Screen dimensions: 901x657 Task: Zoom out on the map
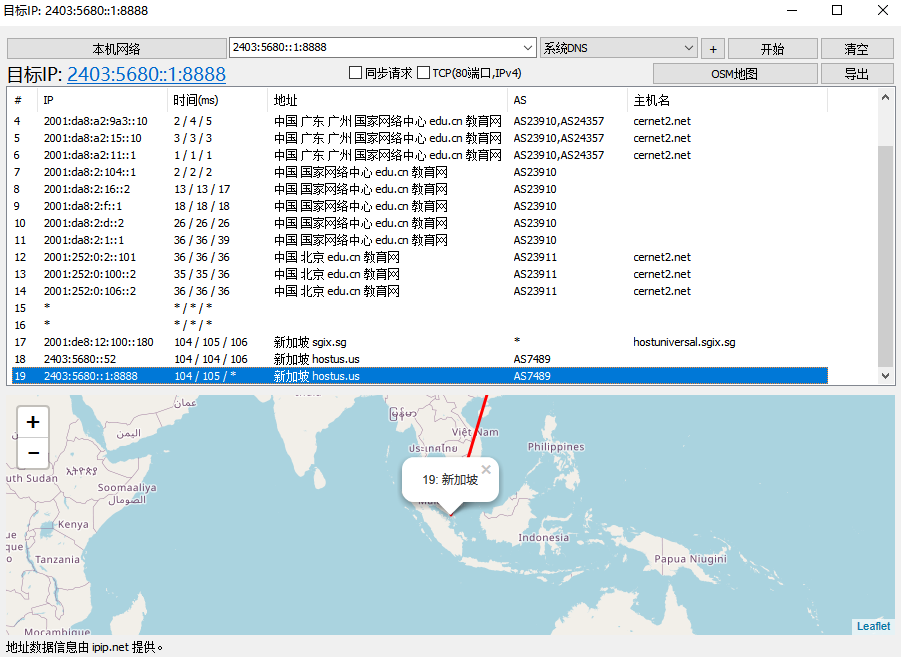pos(33,453)
